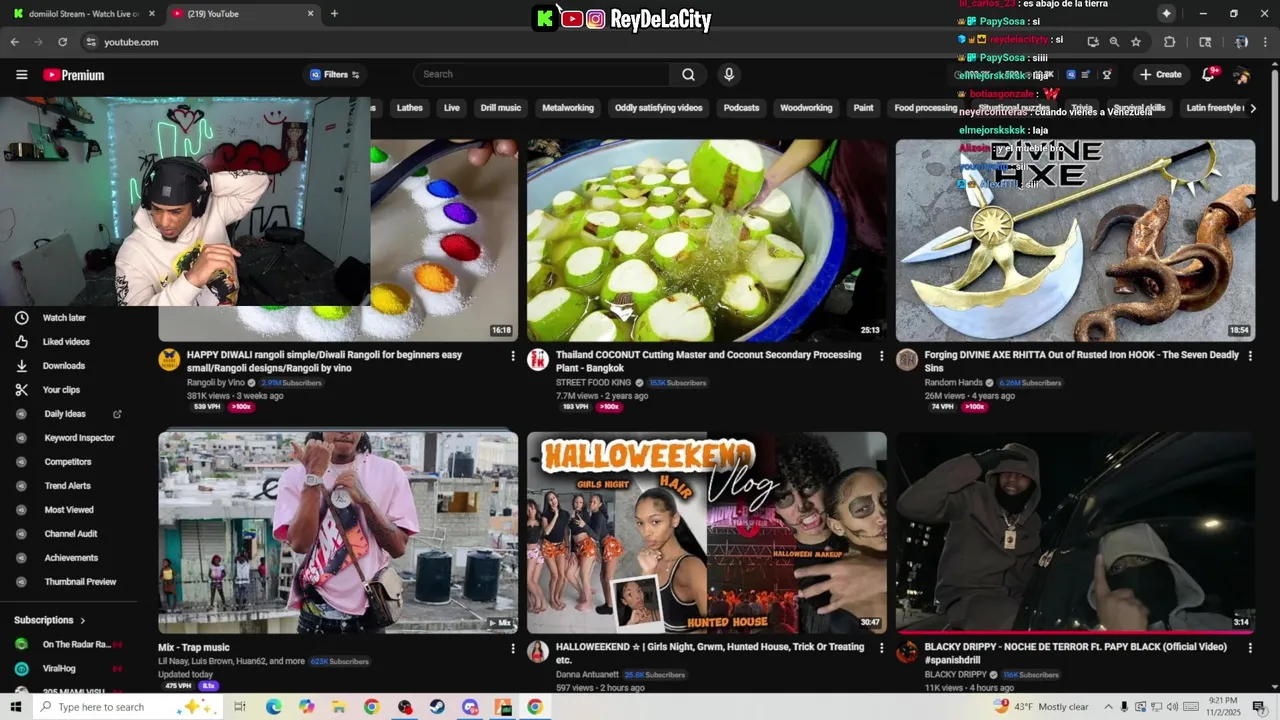Open the Mix - Trap music thumbnail
The height and width of the screenshot is (720, 1280).
pos(338,533)
